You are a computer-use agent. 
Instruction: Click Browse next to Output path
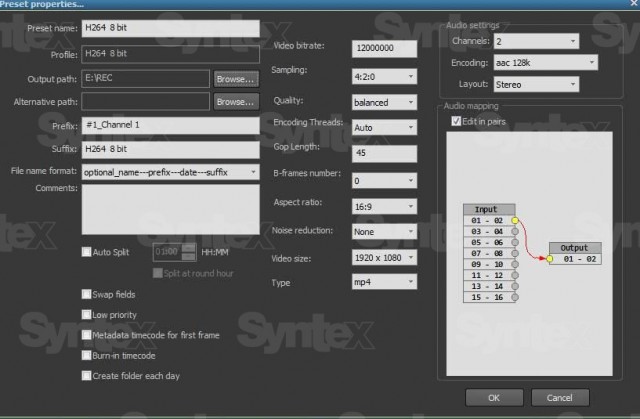click(236, 78)
